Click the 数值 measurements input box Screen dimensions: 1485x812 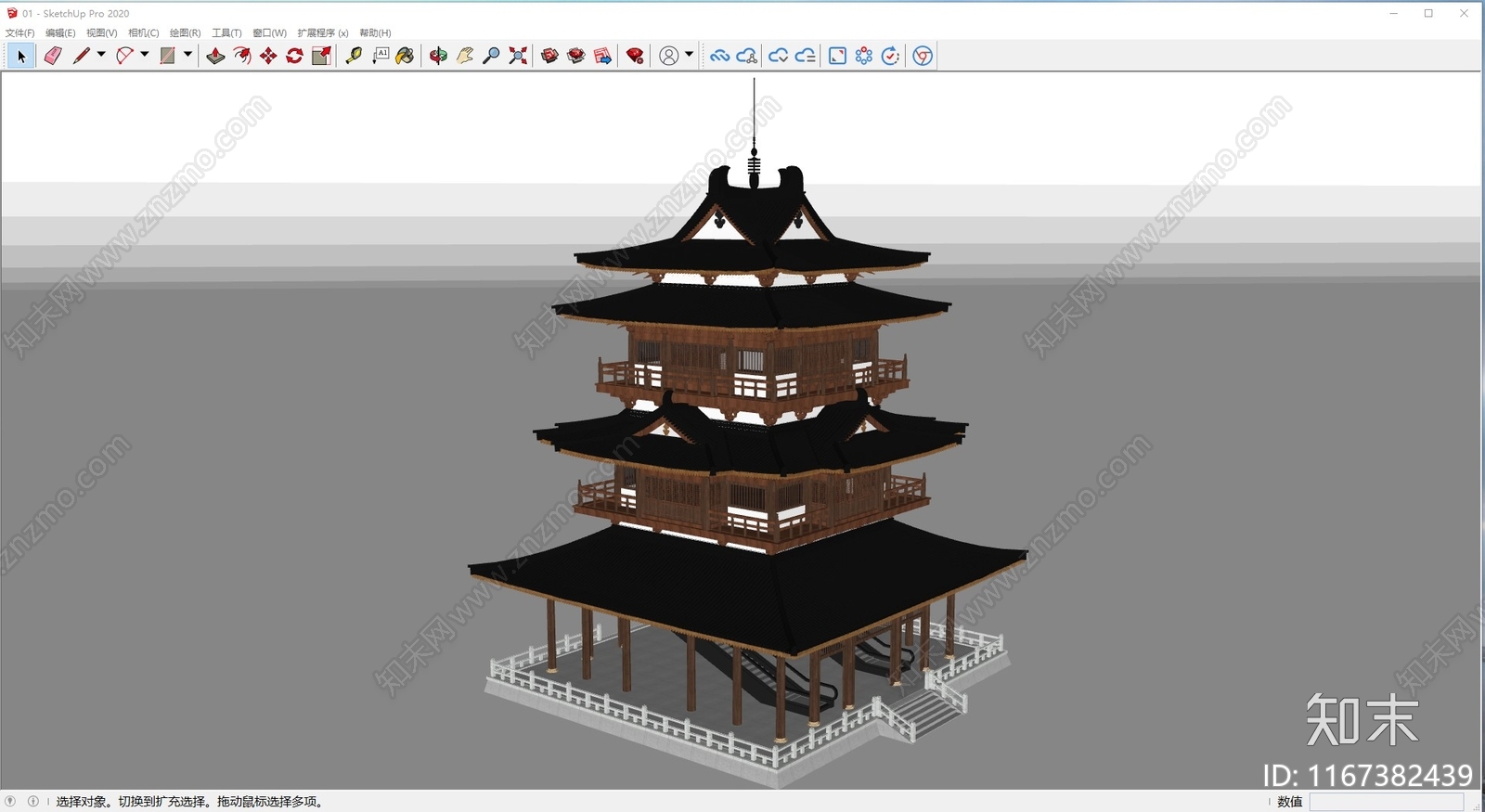(1387, 802)
